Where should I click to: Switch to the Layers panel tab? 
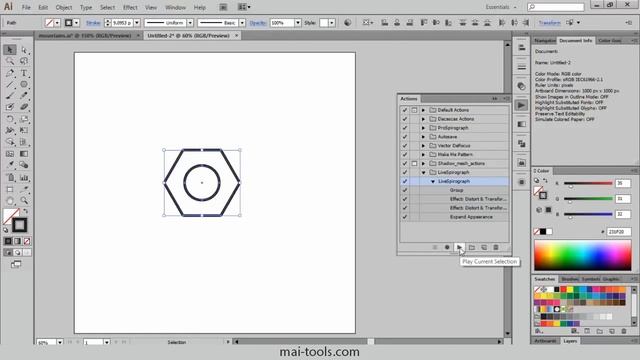tap(570, 341)
